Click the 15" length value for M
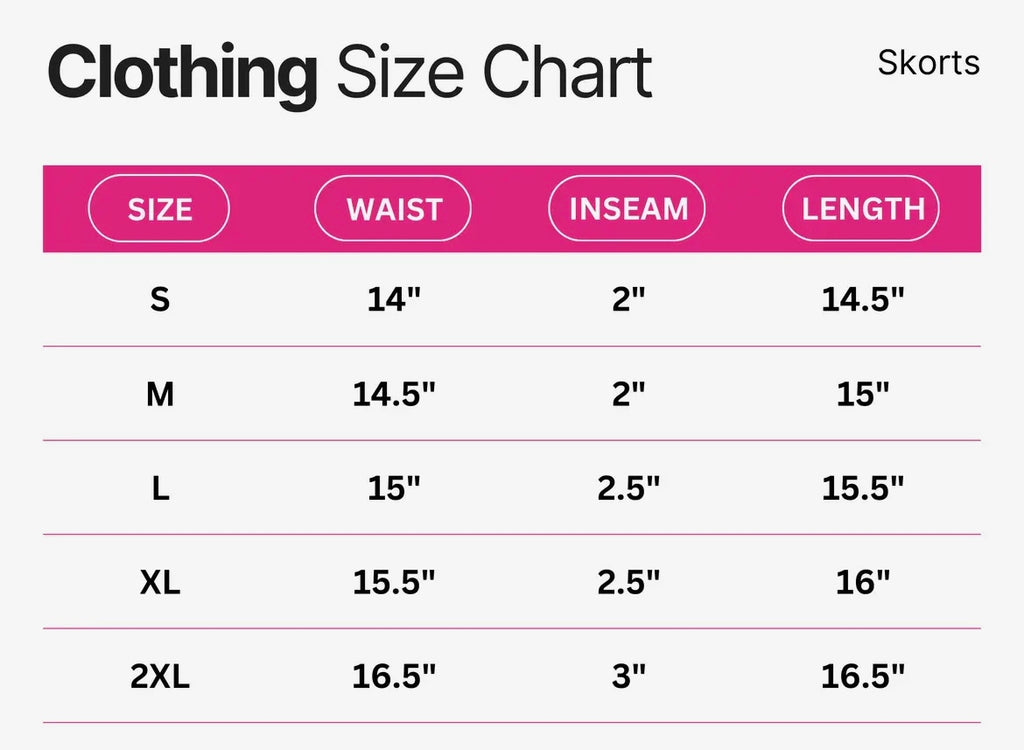Screen dimensions: 1024x750 pyautogui.click(x=863, y=394)
